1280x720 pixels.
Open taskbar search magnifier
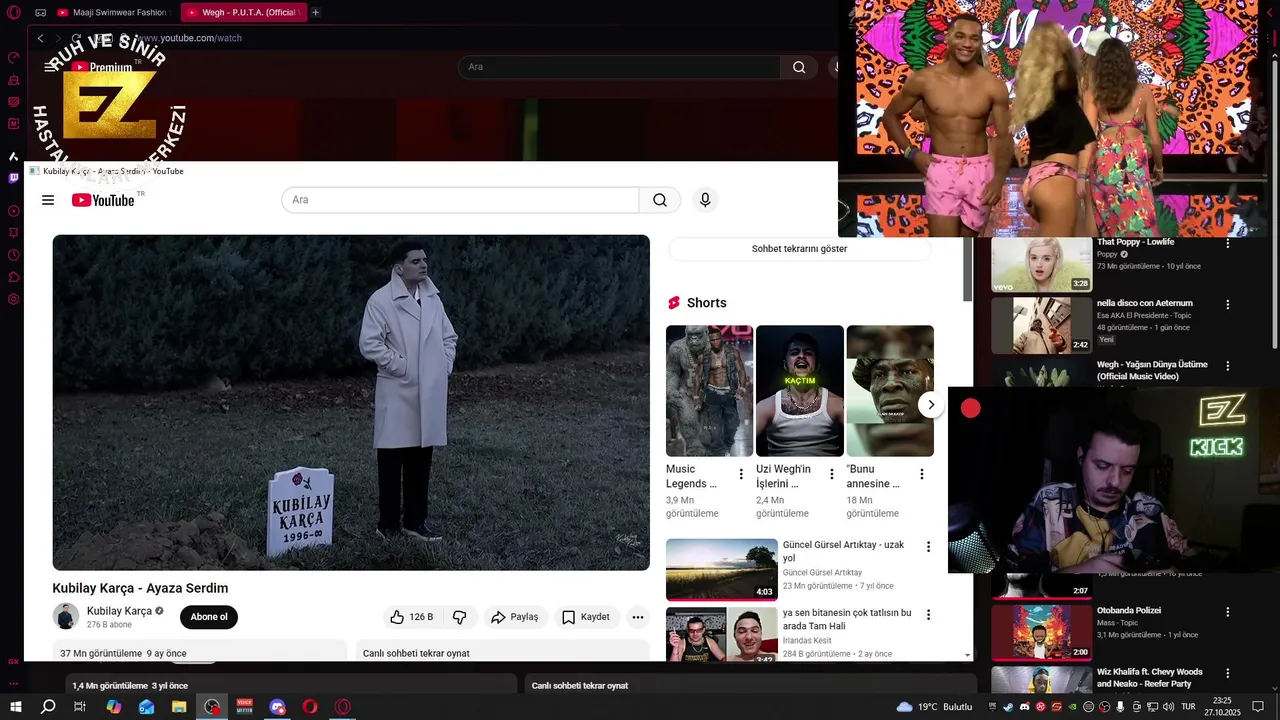48,707
